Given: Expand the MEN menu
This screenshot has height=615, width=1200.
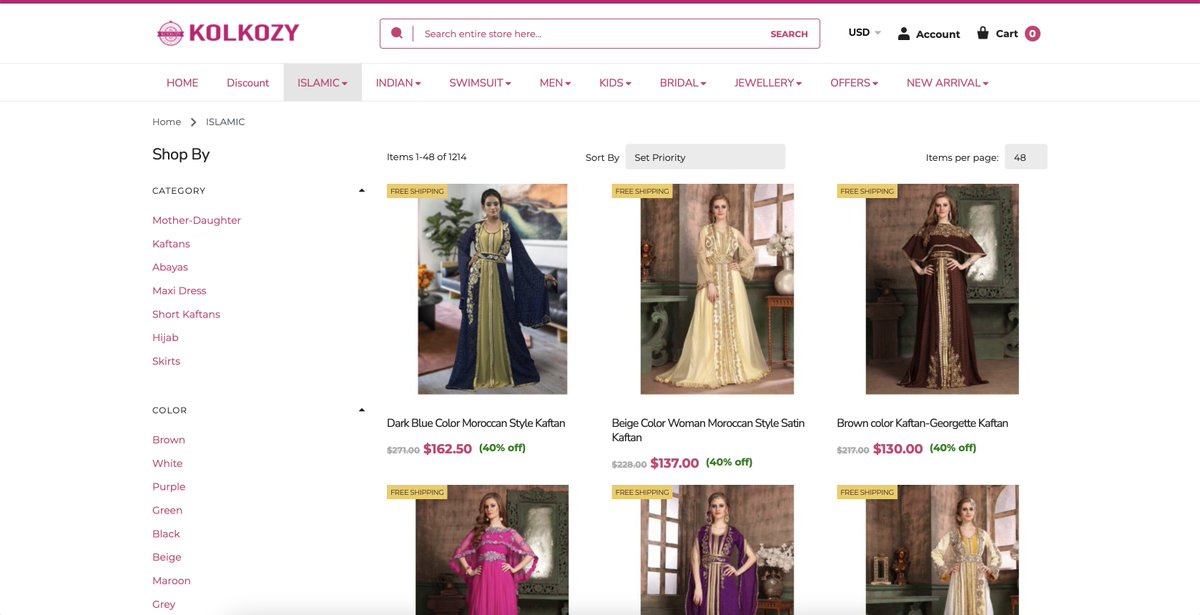Looking at the screenshot, I should pyautogui.click(x=555, y=83).
